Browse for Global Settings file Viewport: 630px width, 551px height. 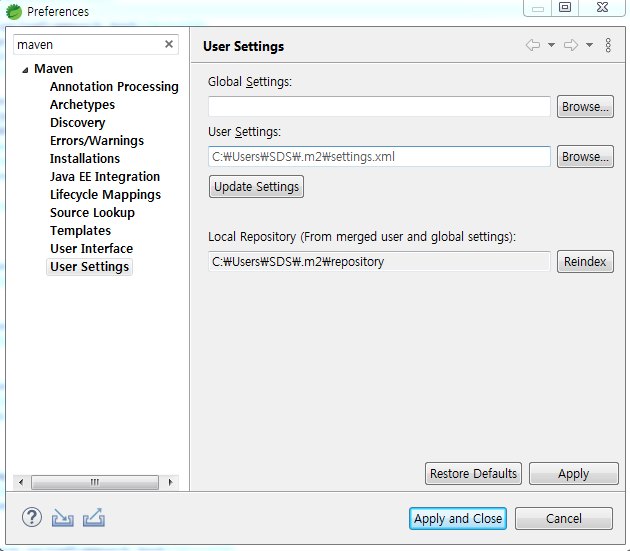point(585,107)
